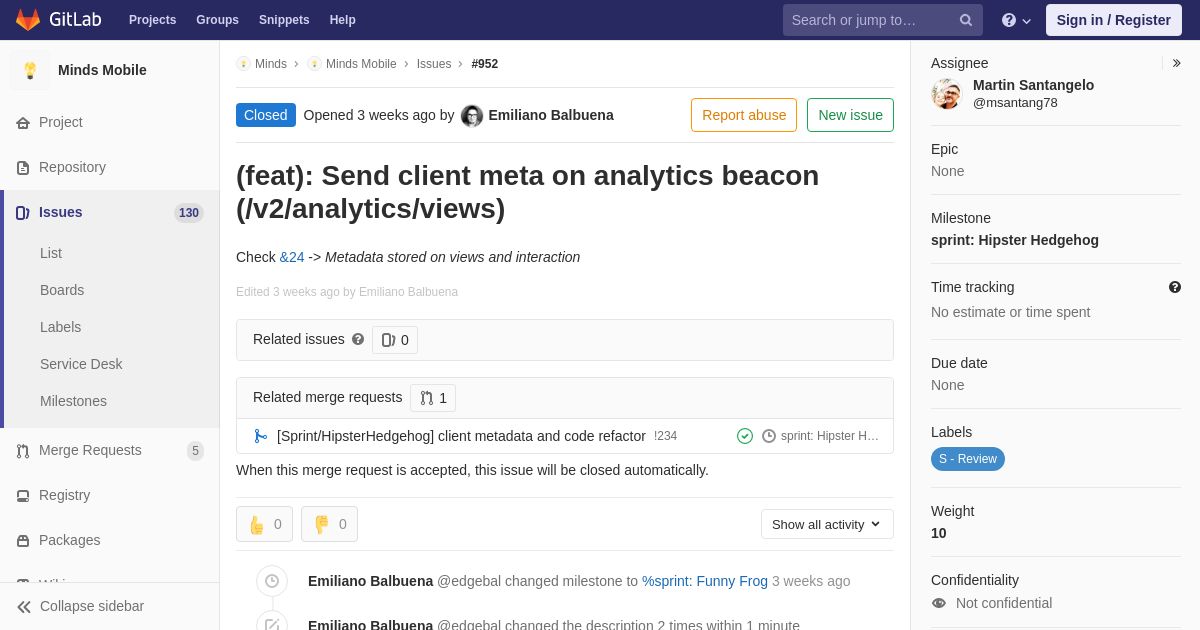Open the Projects menu
The image size is (1200, 630).
click(x=152, y=20)
